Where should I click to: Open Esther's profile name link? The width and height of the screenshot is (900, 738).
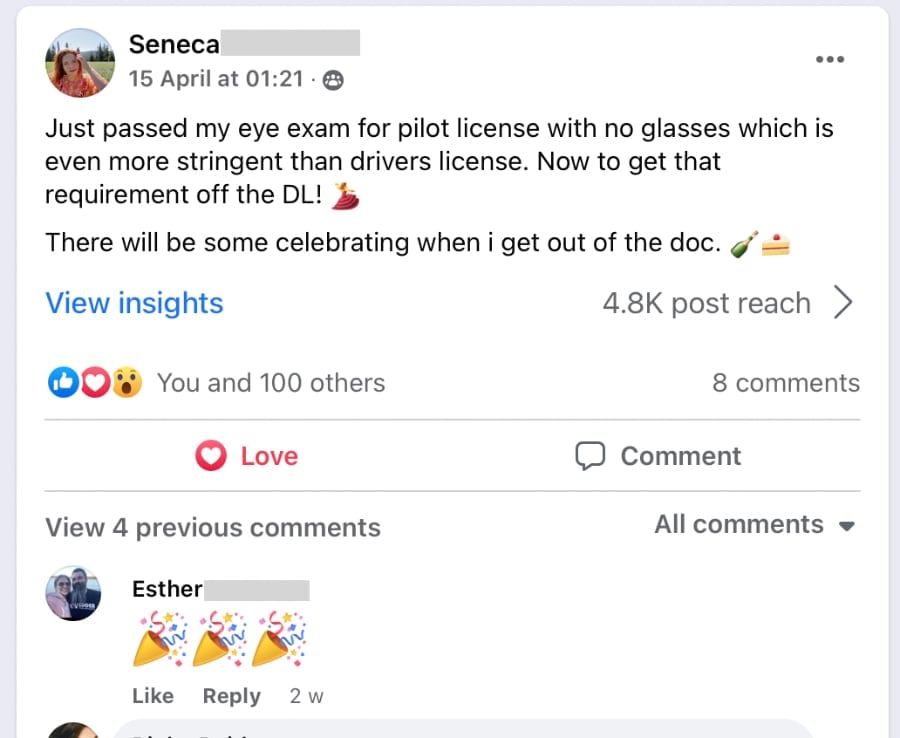pyautogui.click(x=167, y=589)
